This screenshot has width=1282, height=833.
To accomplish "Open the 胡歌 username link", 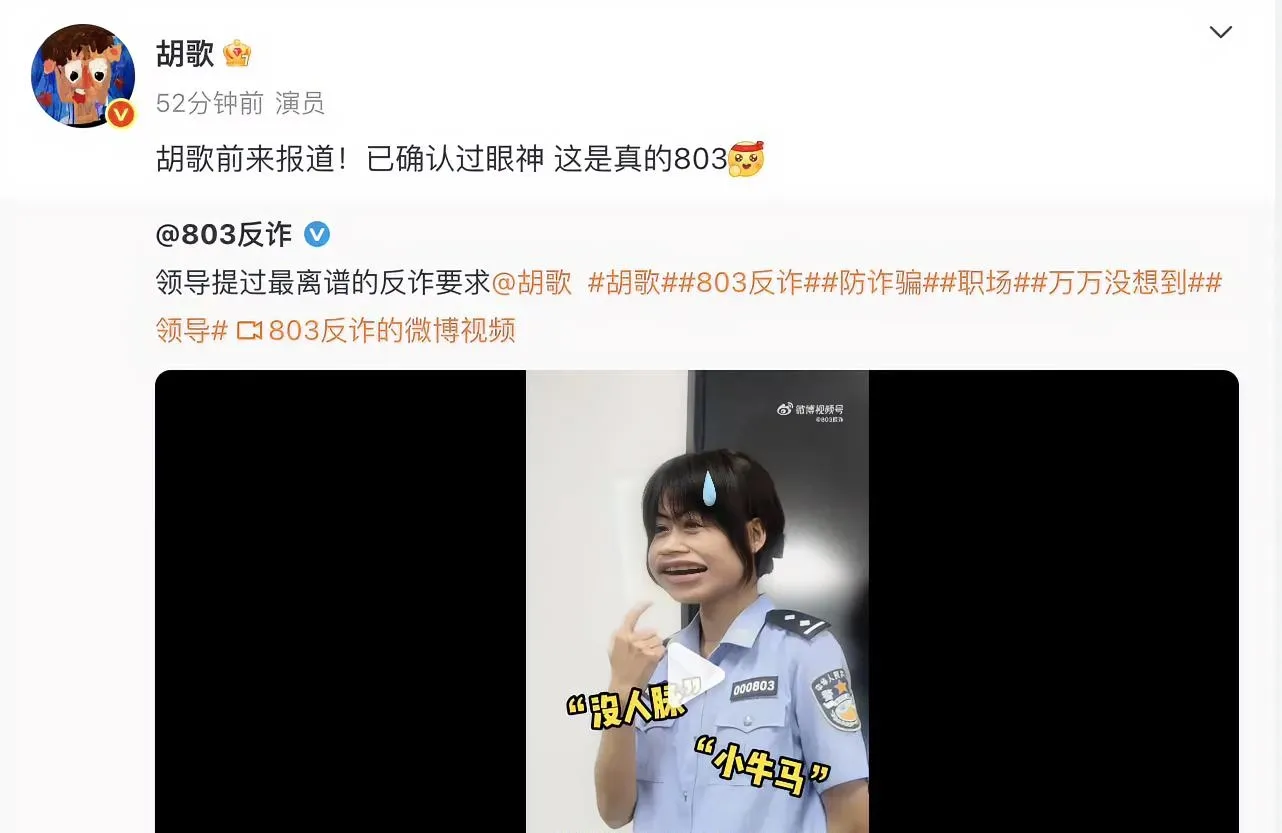I will click(x=185, y=53).
